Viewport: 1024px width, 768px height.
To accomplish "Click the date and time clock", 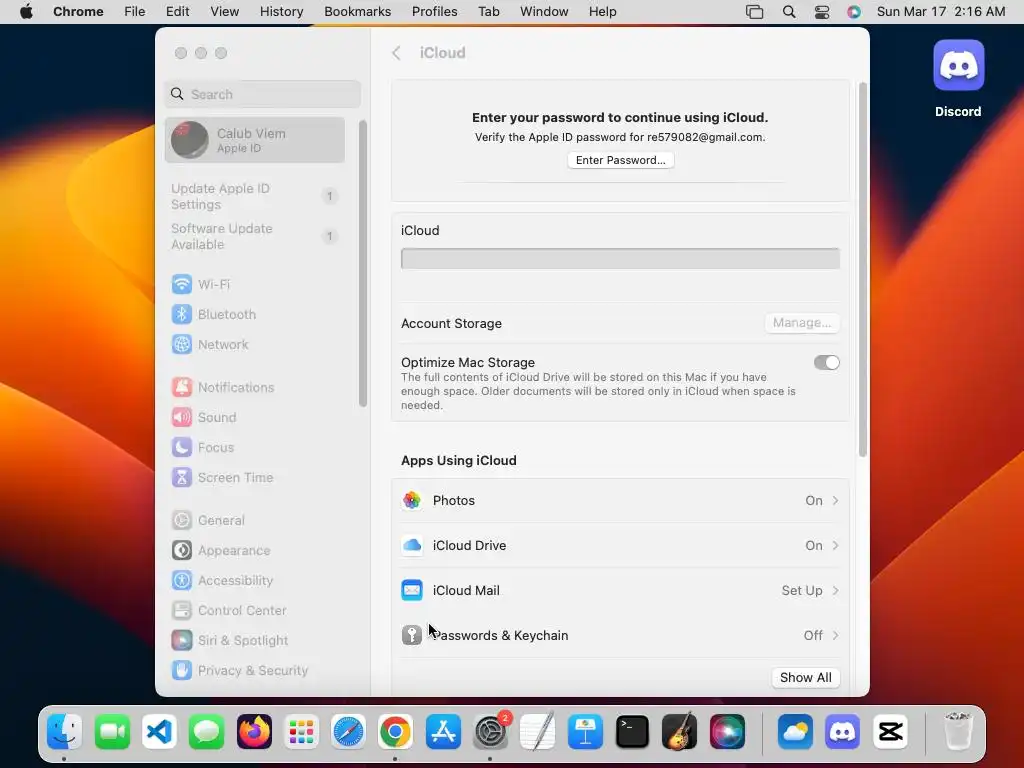I will click(940, 12).
